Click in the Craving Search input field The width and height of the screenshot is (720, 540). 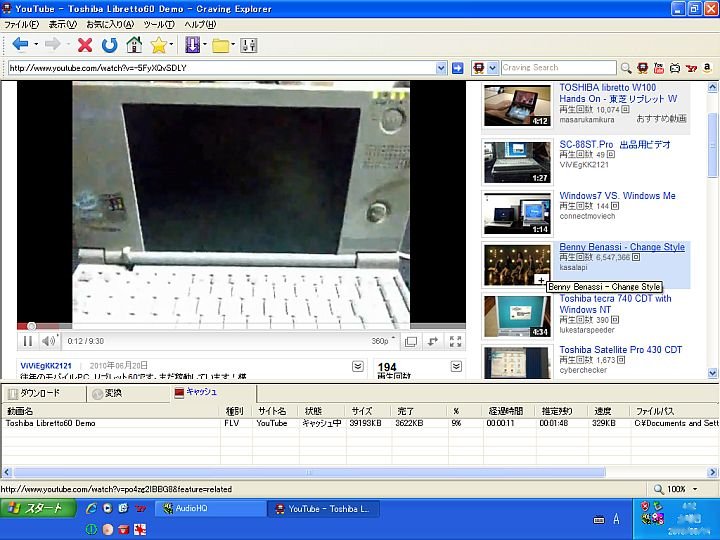(x=558, y=68)
